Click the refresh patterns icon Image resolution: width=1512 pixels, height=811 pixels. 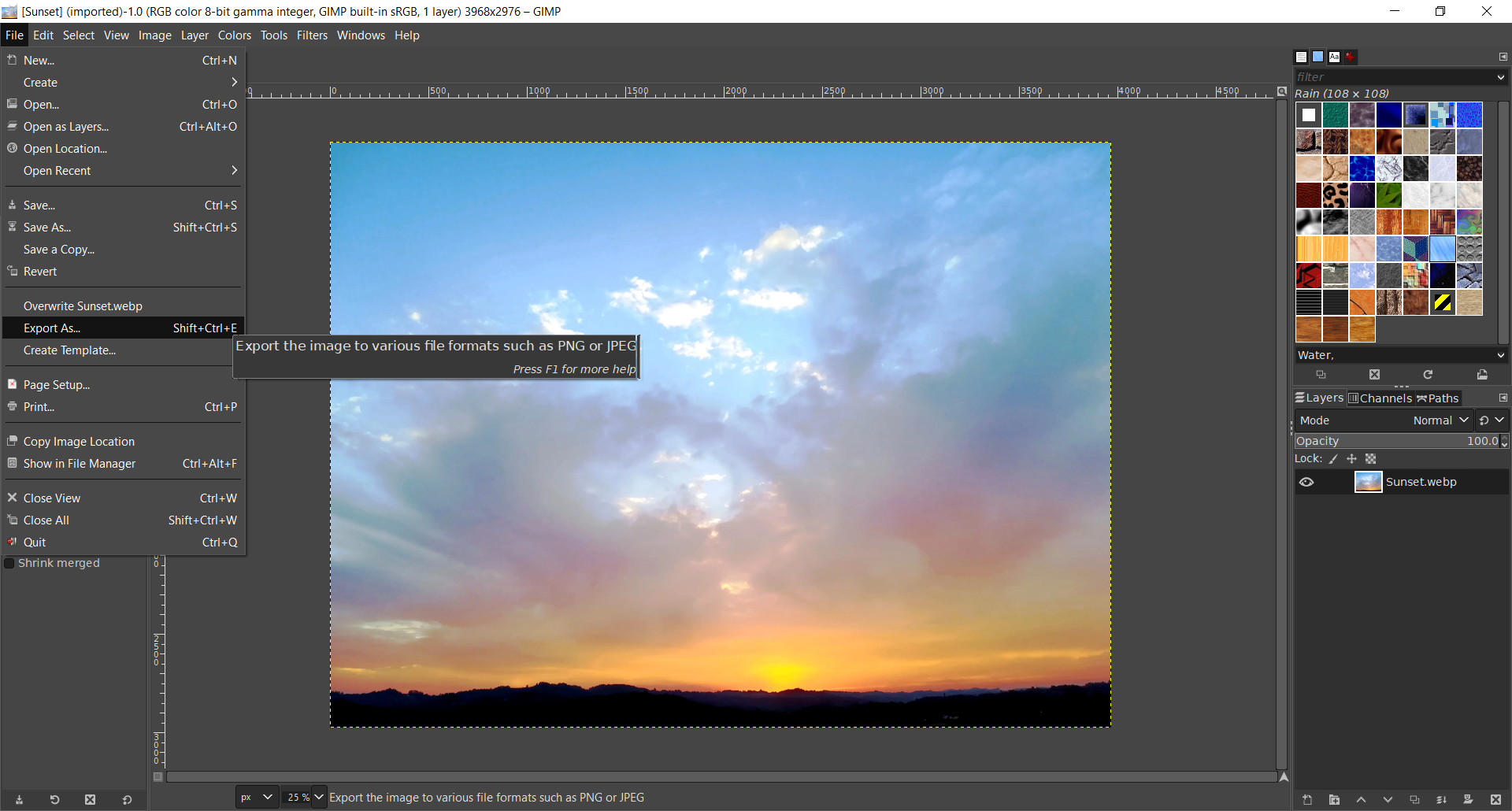(1428, 375)
